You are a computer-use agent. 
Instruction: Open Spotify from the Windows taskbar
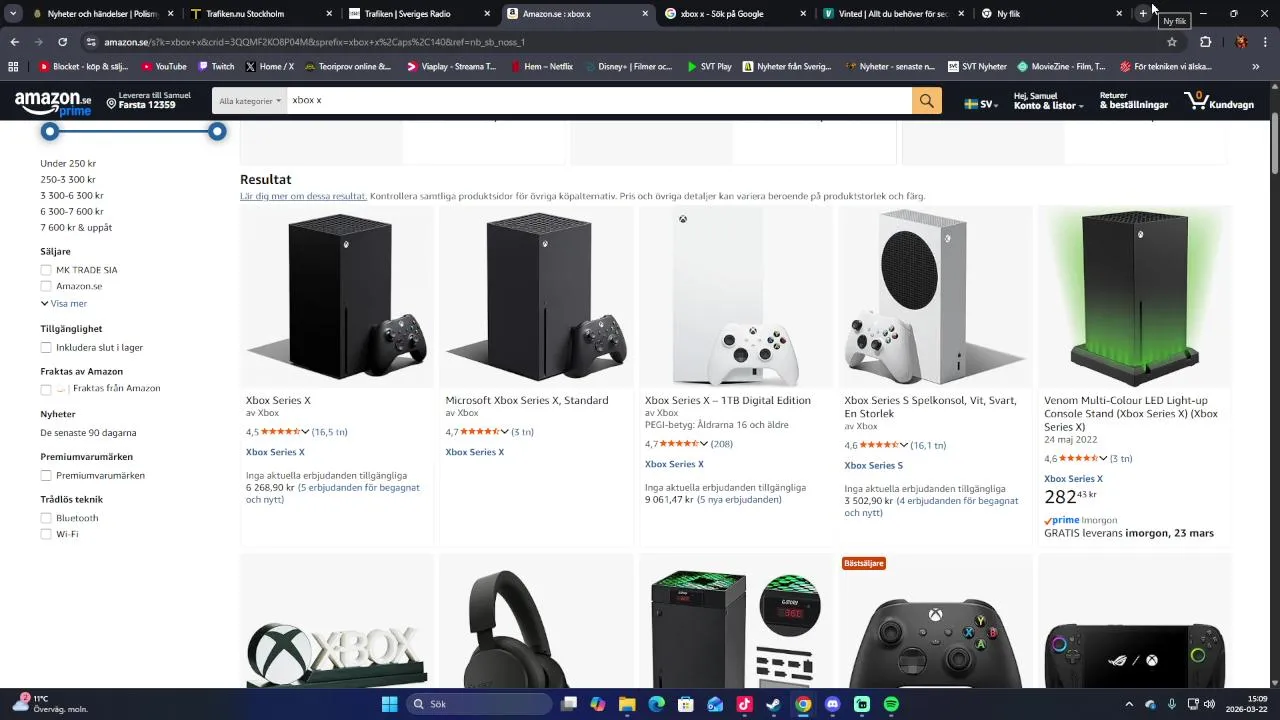point(891,704)
